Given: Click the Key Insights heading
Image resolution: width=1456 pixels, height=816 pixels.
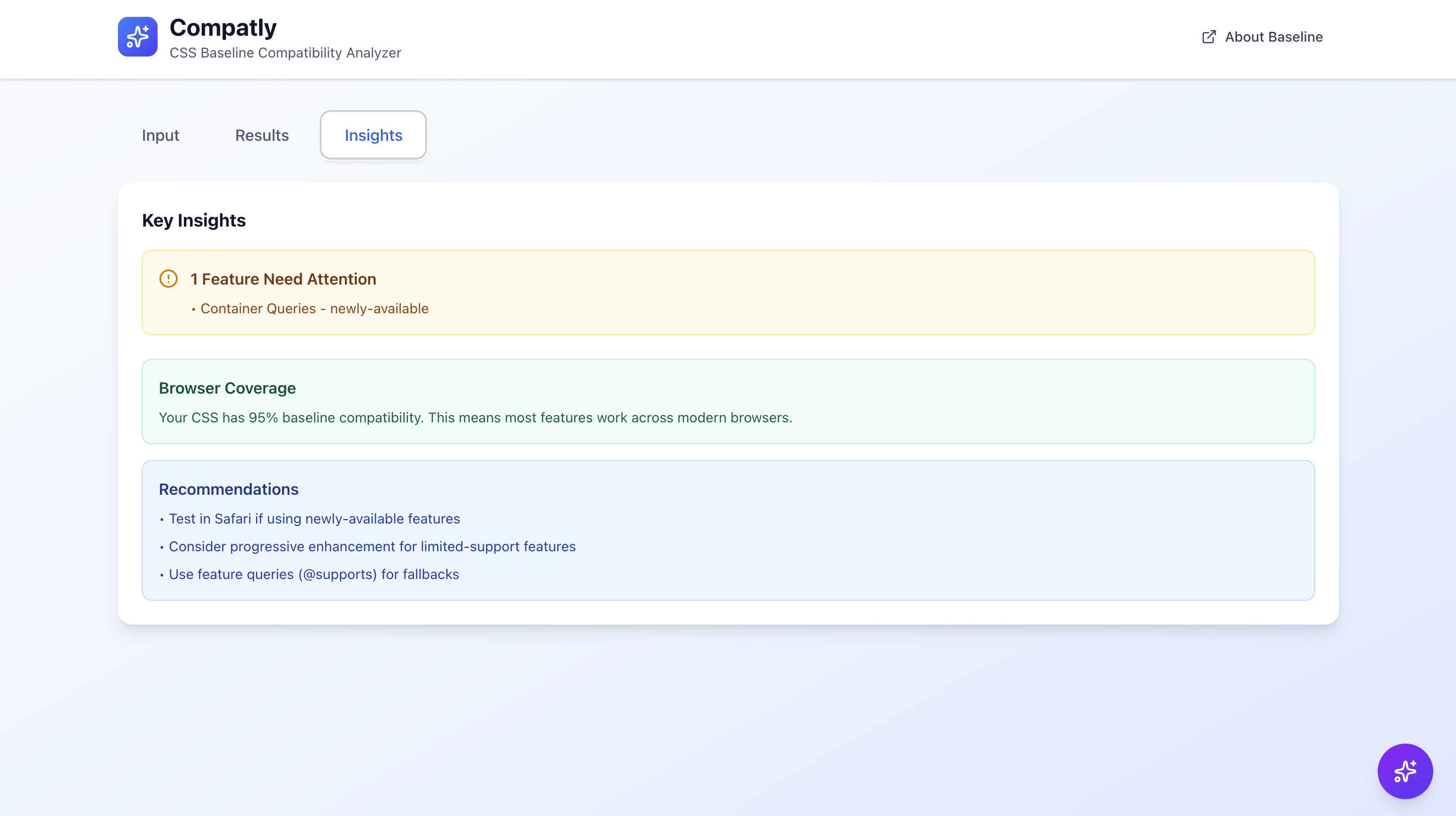Looking at the screenshot, I should [194, 220].
